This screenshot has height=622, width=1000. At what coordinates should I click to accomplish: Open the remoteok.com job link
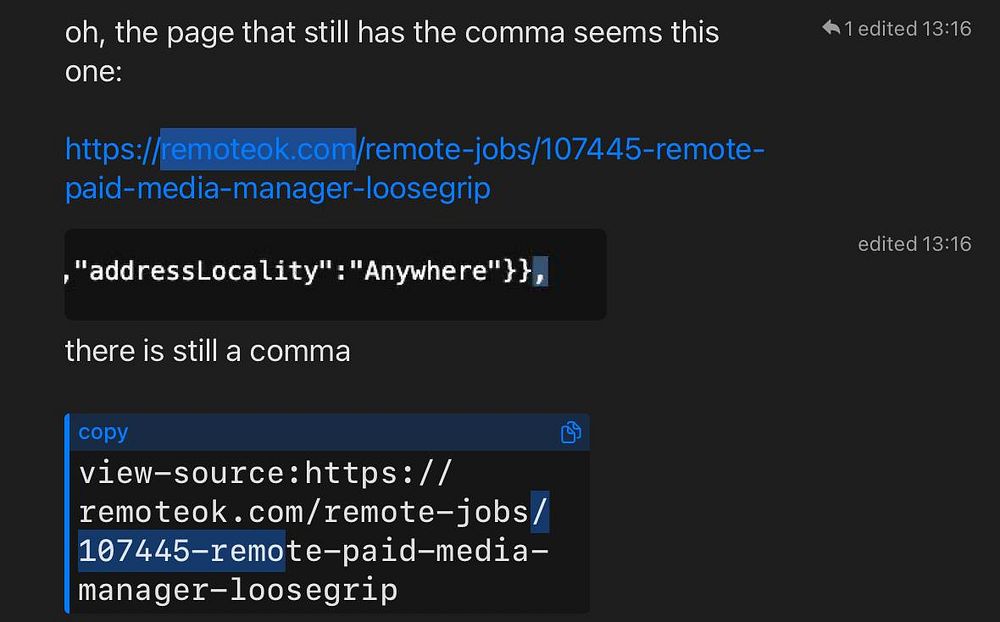(415, 168)
